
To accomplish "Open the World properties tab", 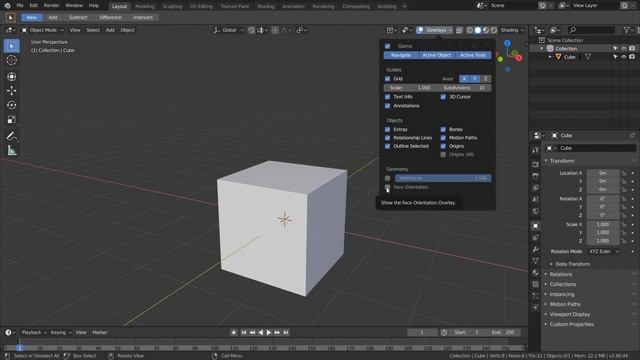I will point(535,211).
